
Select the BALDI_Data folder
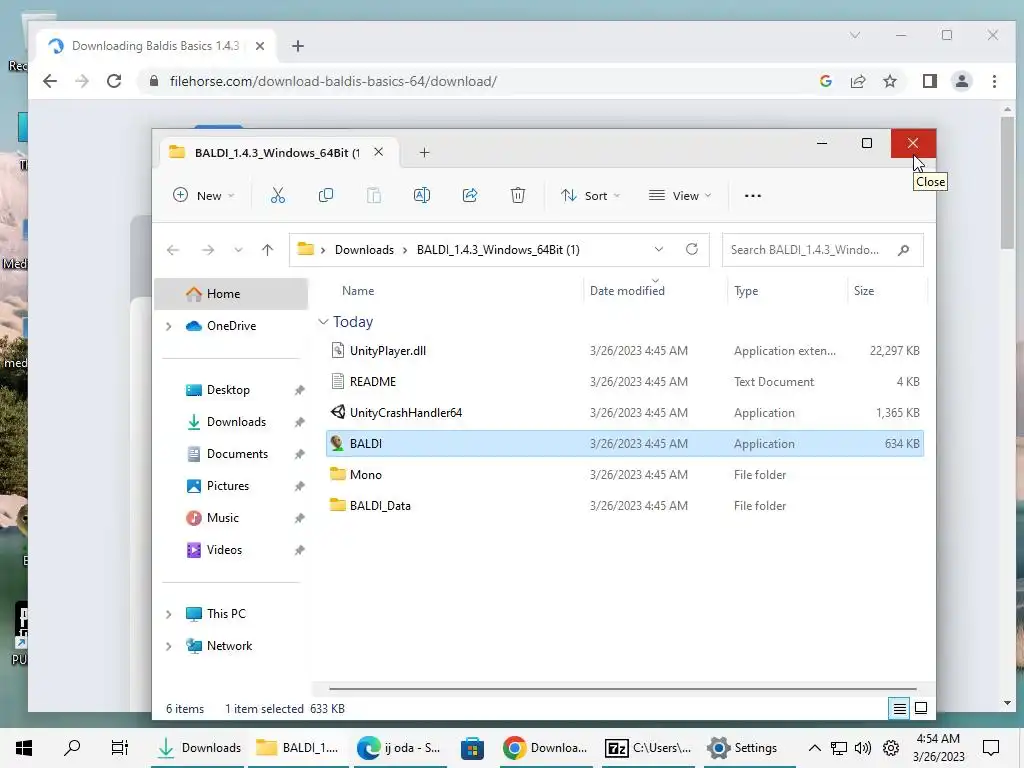coord(624,505)
